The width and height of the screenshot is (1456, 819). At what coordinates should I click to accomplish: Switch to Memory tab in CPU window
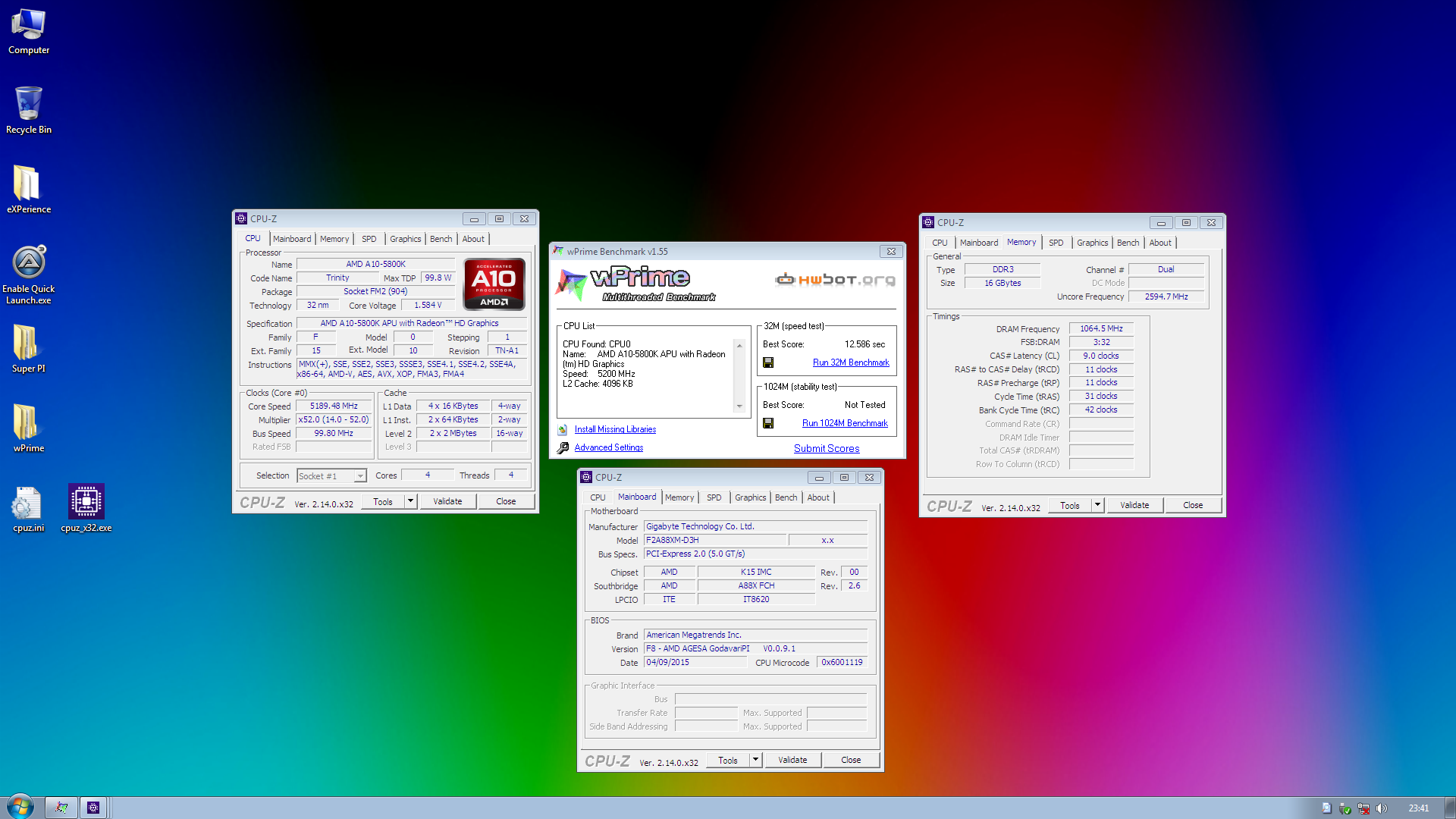[x=334, y=239]
